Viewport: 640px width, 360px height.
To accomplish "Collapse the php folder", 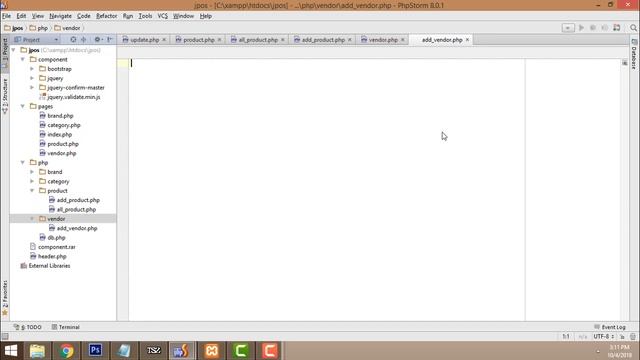I will pos(23,162).
